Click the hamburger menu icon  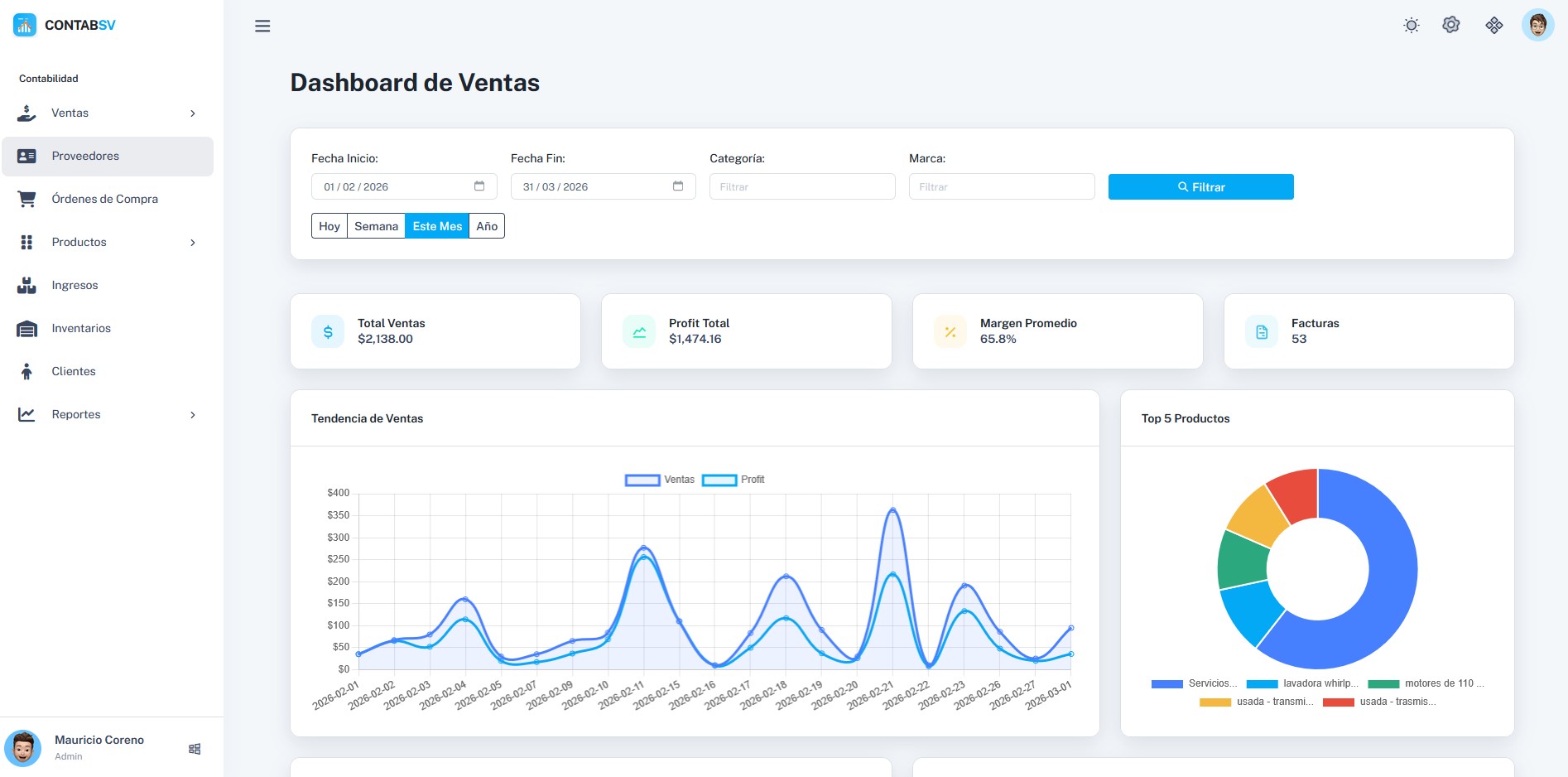click(262, 26)
